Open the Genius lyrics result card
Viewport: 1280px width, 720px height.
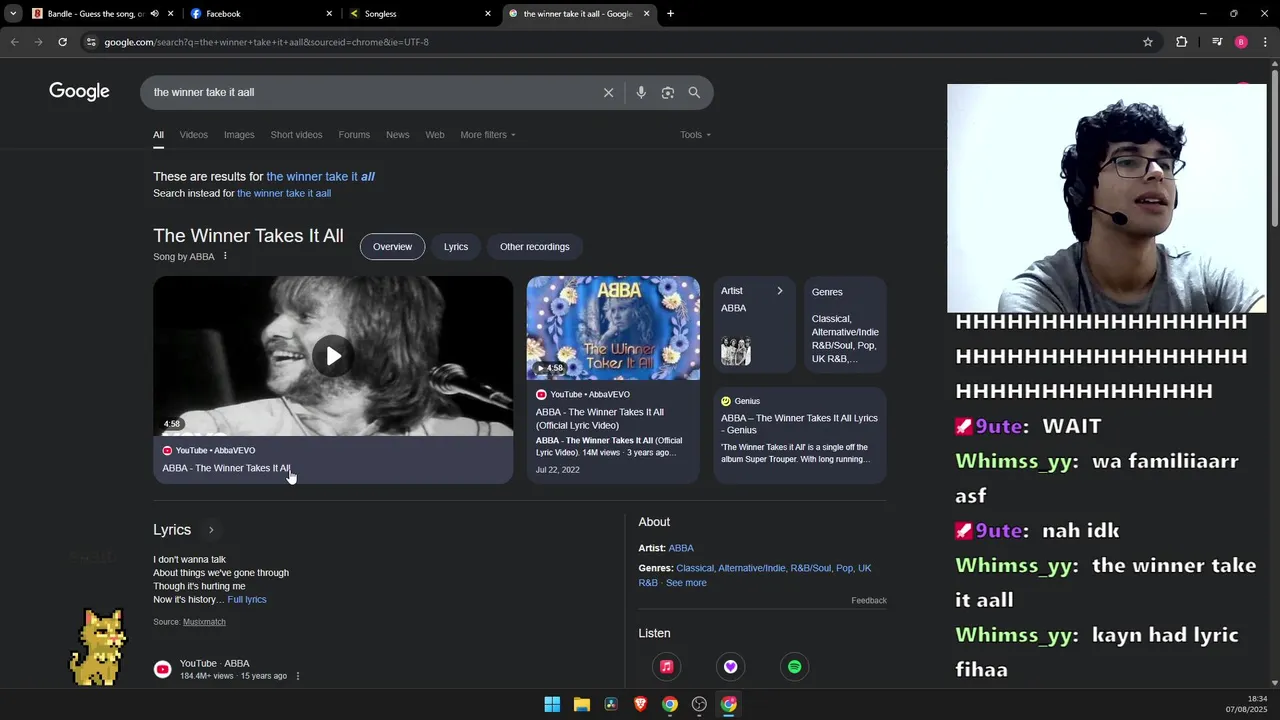point(800,435)
